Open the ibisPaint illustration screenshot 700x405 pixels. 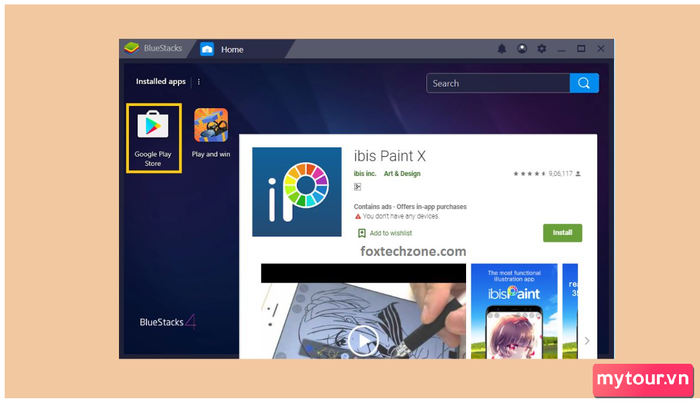514,311
